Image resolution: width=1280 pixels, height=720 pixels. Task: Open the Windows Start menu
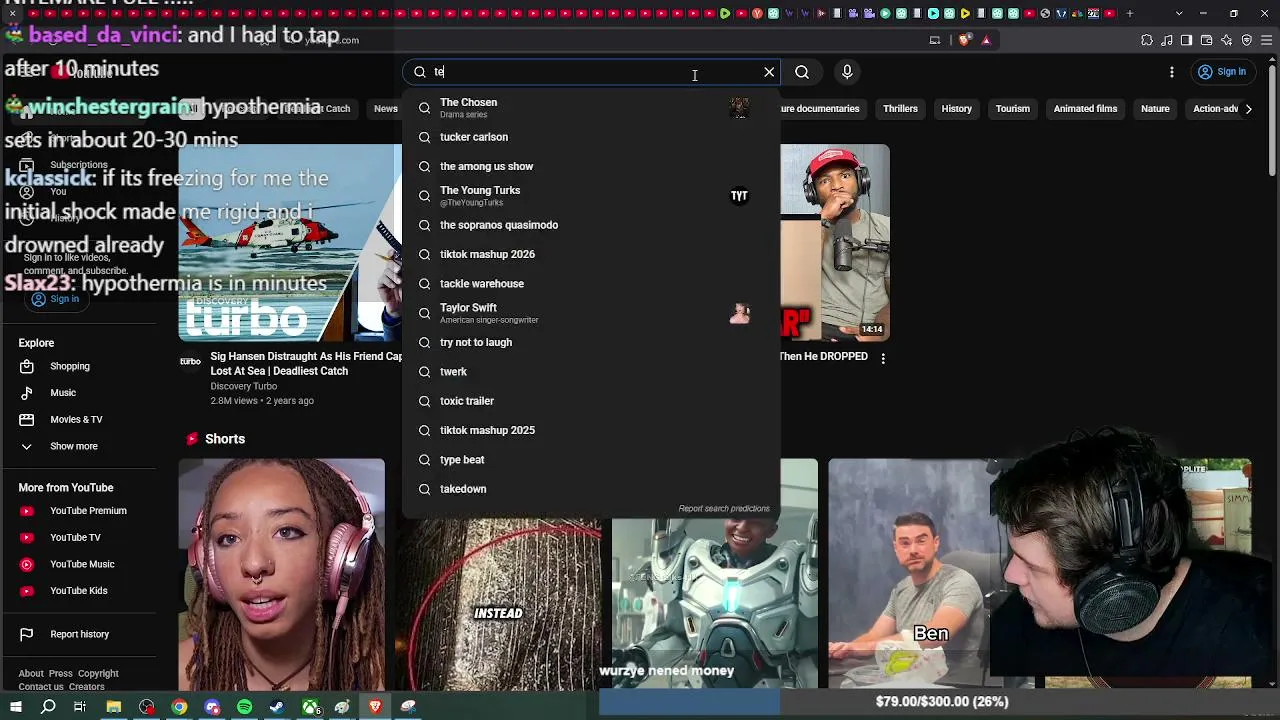point(15,707)
